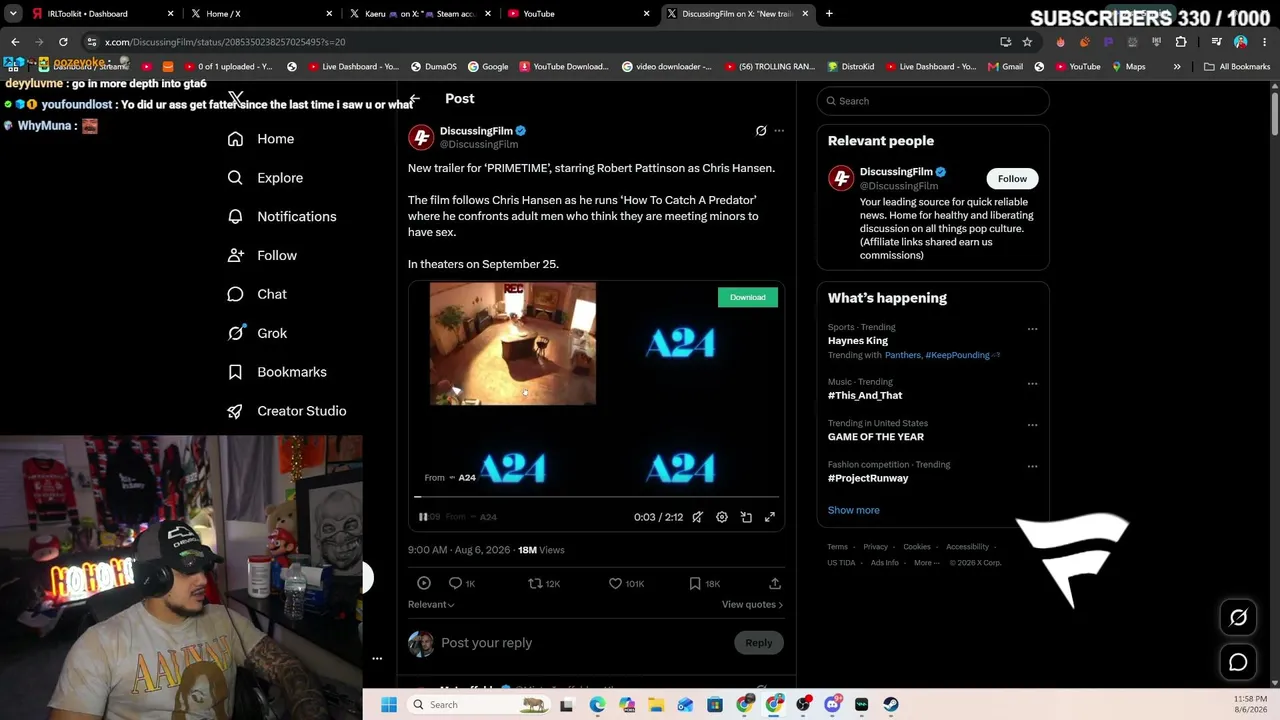Viewport: 1280px width, 720px height.
Task: Open a new browser tab
Action: click(829, 14)
